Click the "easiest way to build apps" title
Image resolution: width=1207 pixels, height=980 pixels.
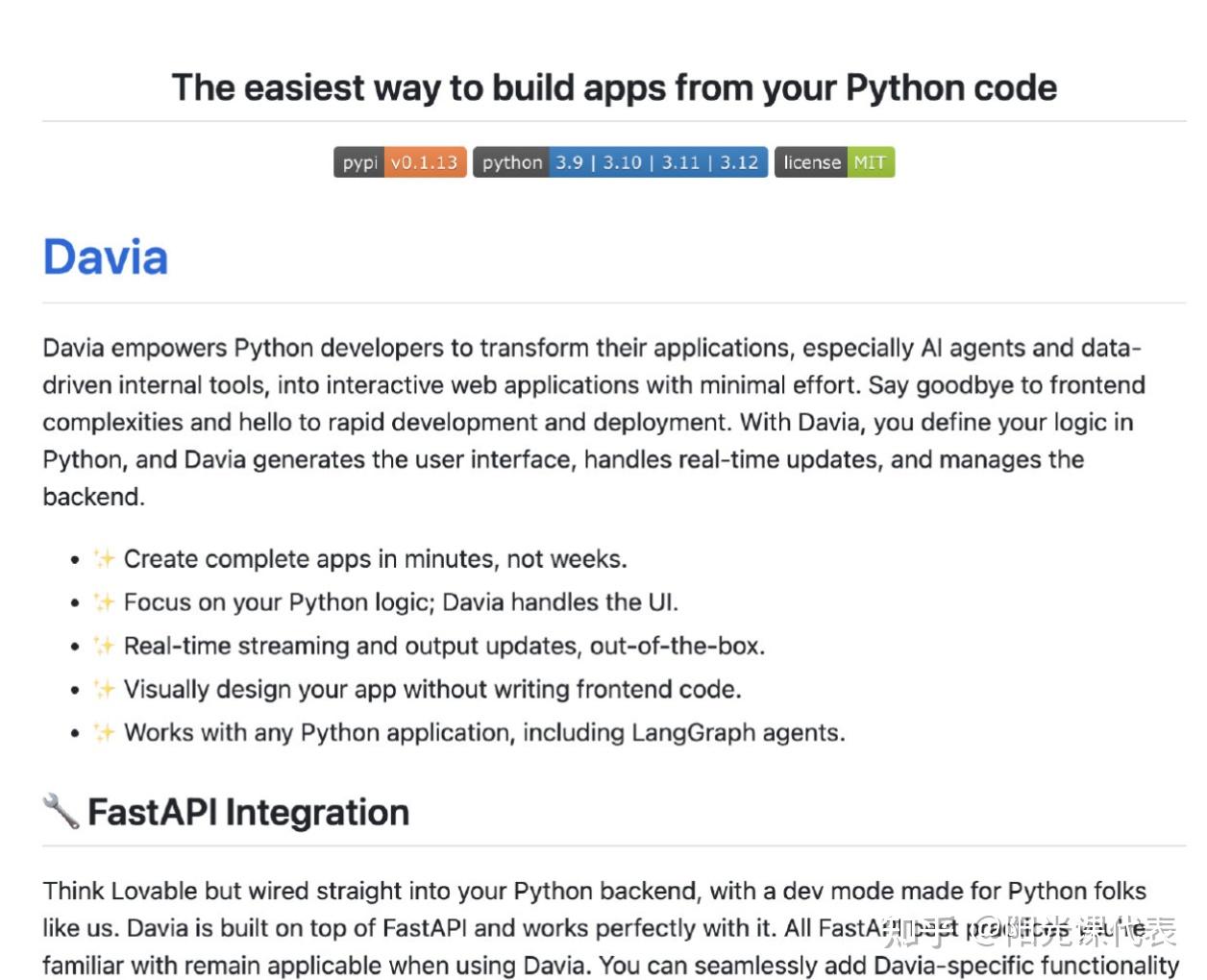[614, 87]
